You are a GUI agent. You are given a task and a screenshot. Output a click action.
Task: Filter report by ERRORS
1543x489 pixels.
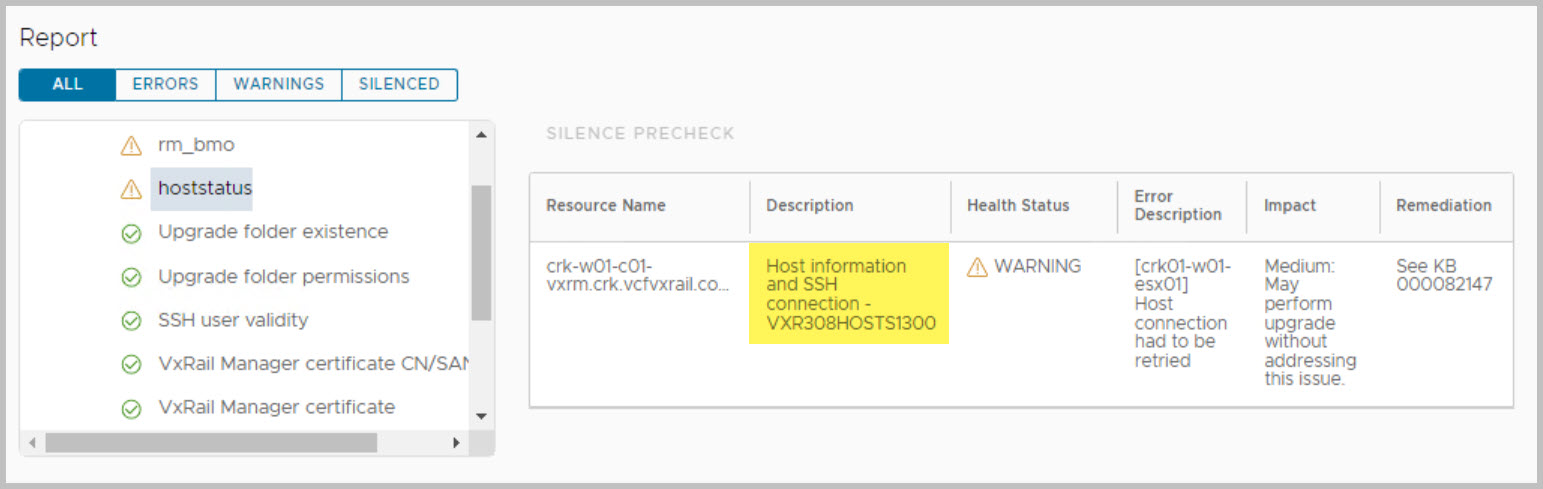click(x=165, y=84)
